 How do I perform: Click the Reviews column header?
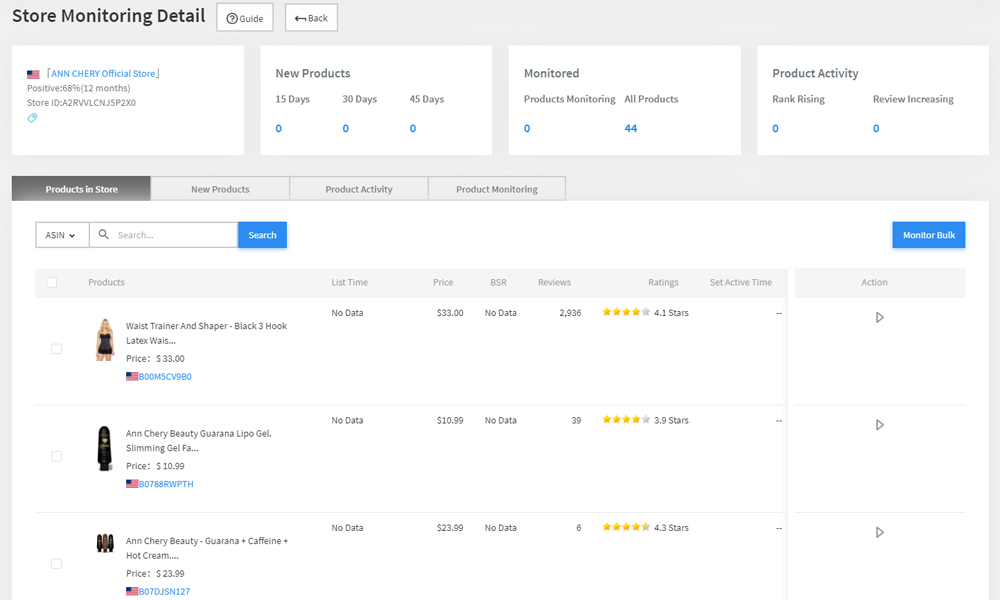(x=554, y=282)
